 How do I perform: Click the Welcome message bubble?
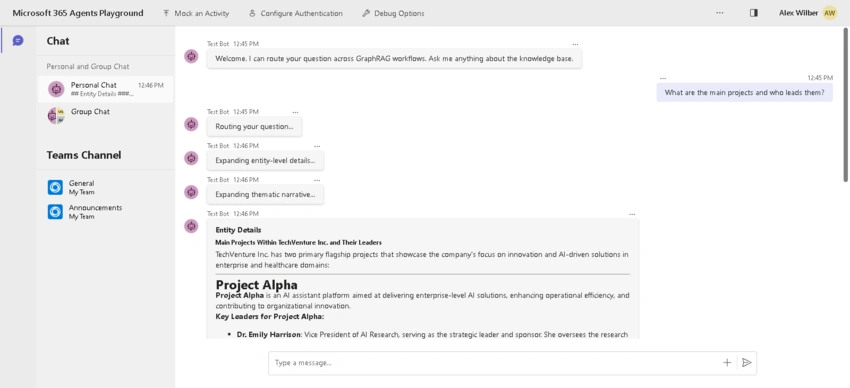(394, 59)
